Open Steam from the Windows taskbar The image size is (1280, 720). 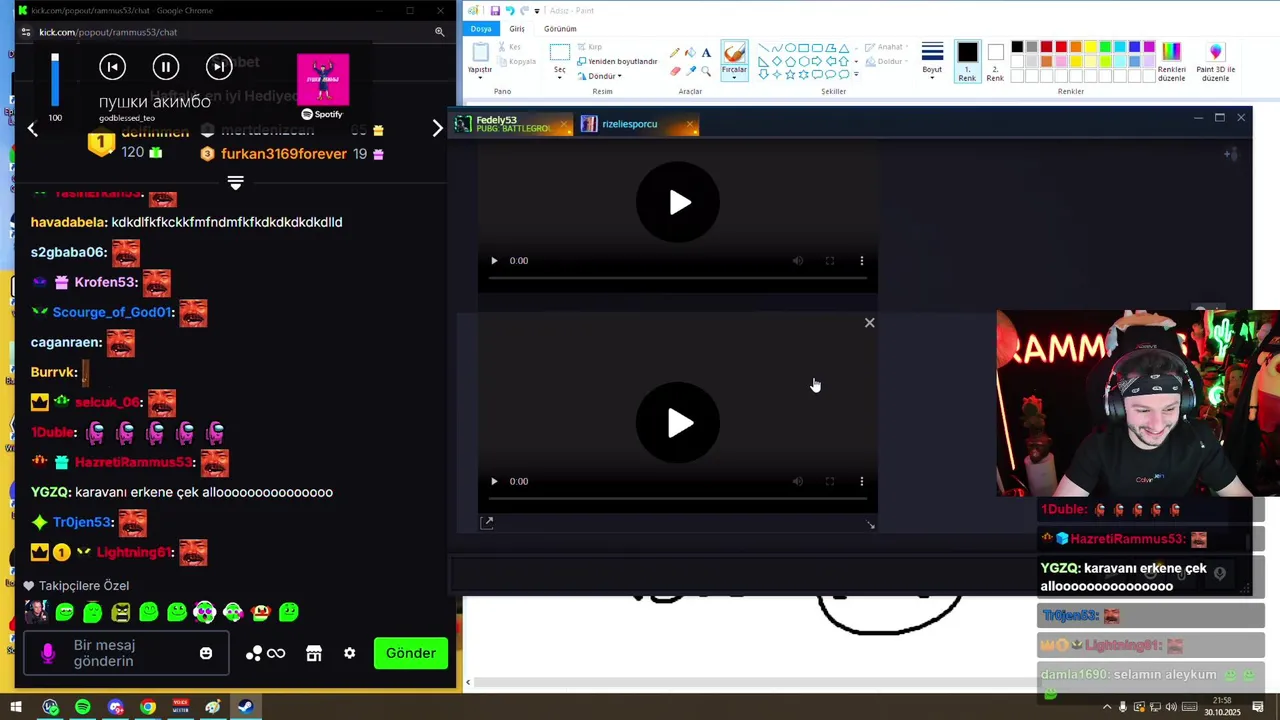(245, 707)
